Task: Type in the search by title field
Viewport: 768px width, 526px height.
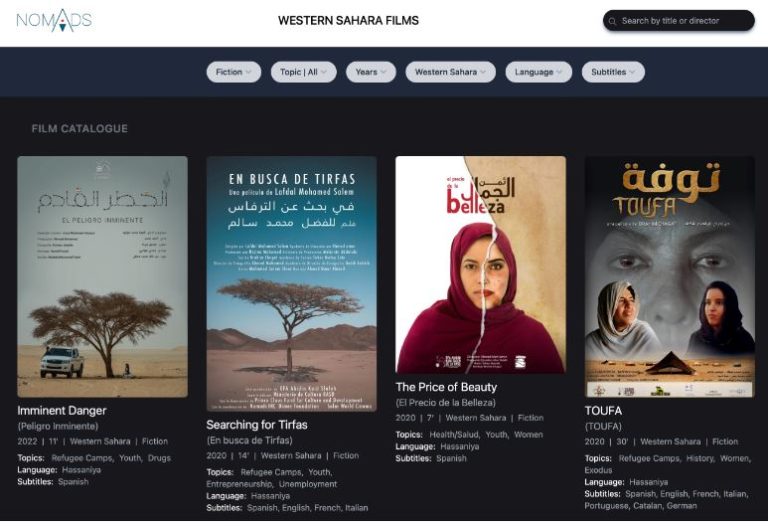Action: 684,21
